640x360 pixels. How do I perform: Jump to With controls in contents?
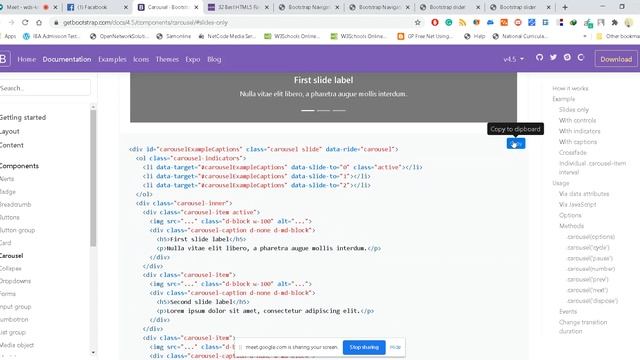(577, 120)
